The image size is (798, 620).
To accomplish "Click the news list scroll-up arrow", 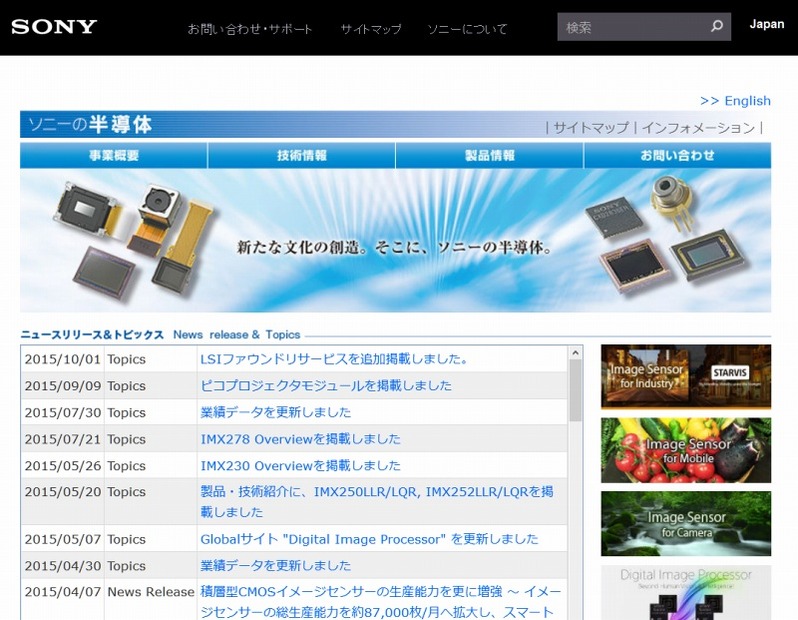I will pyautogui.click(x=575, y=352).
